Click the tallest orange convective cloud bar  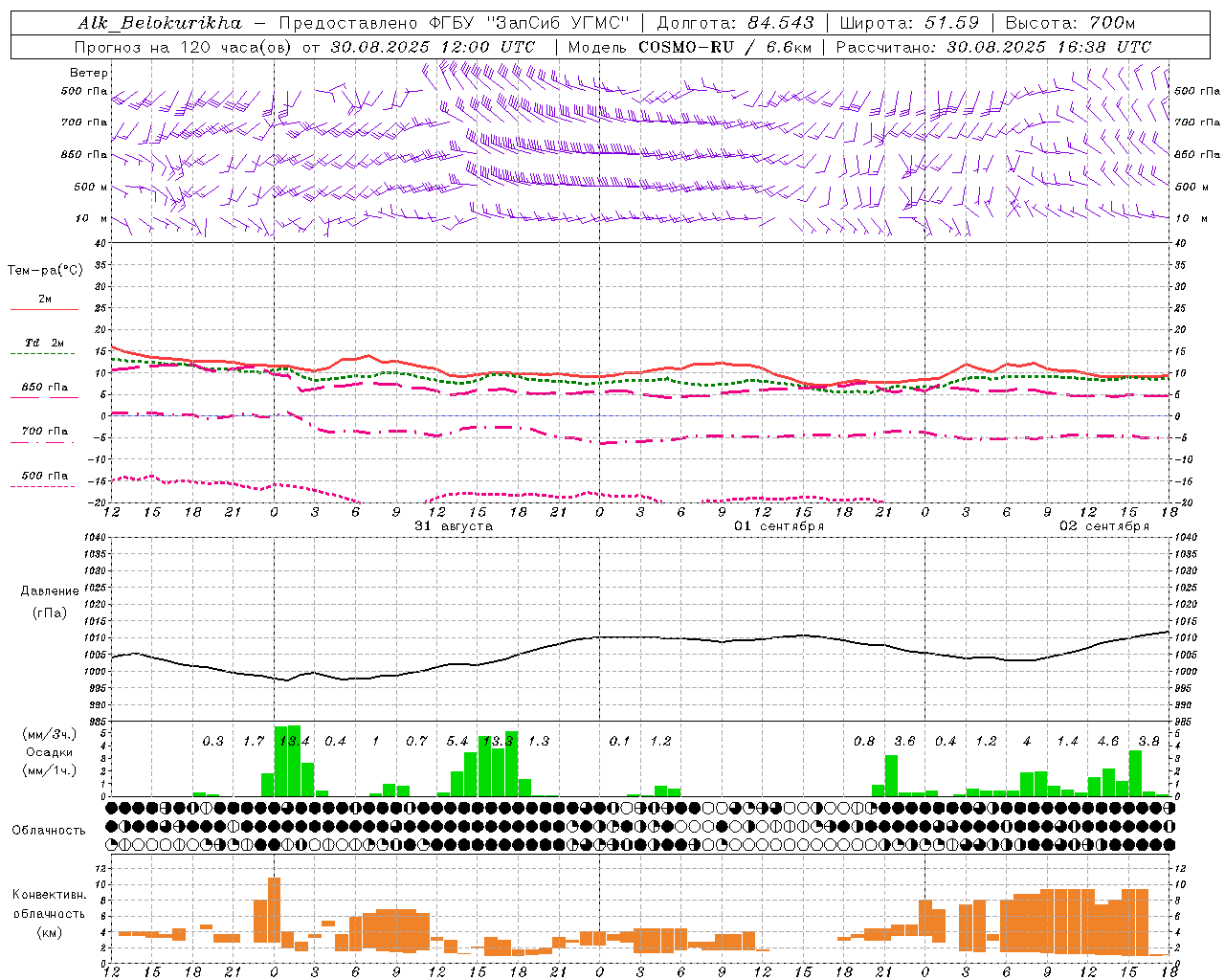tap(274, 909)
